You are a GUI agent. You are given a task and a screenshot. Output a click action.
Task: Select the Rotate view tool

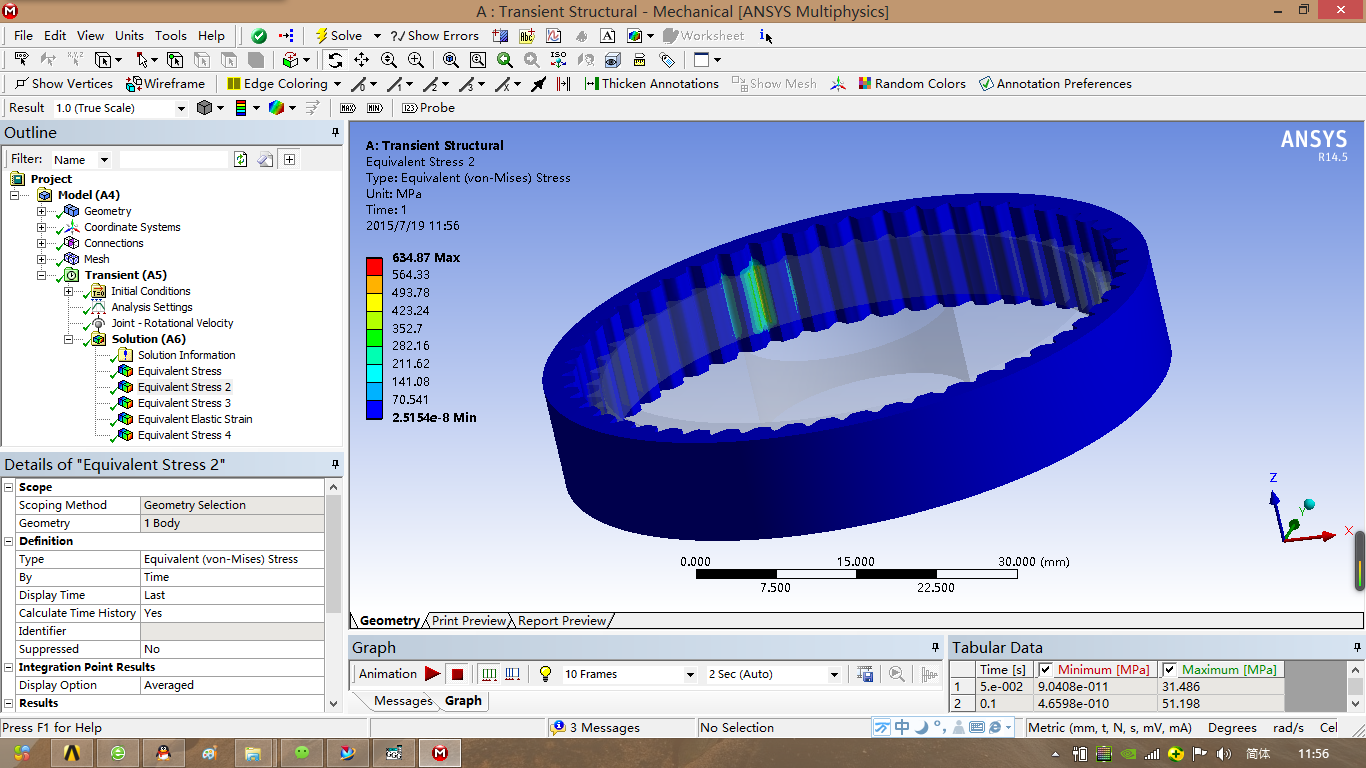(335, 60)
